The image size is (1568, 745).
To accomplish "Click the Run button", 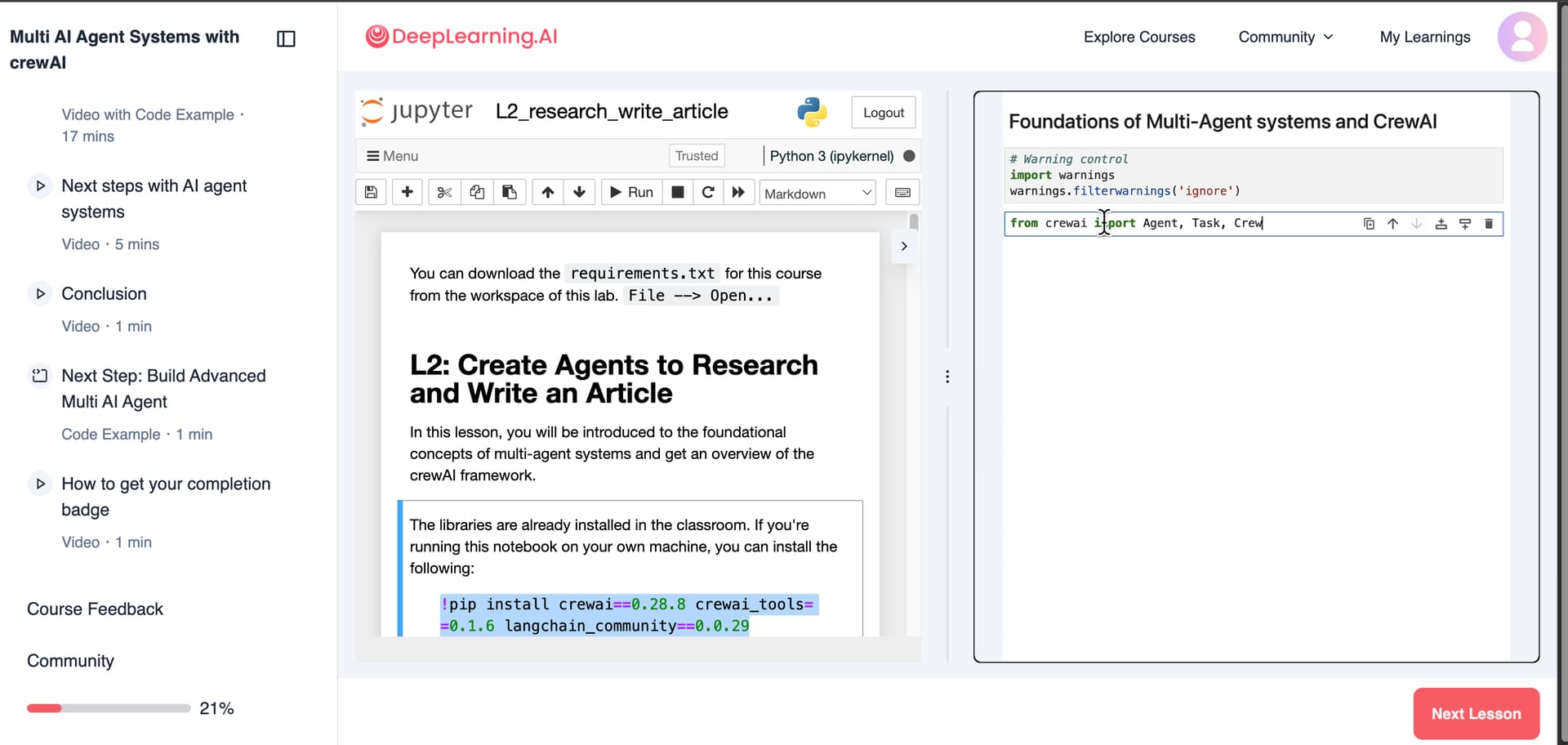I will [631, 192].
